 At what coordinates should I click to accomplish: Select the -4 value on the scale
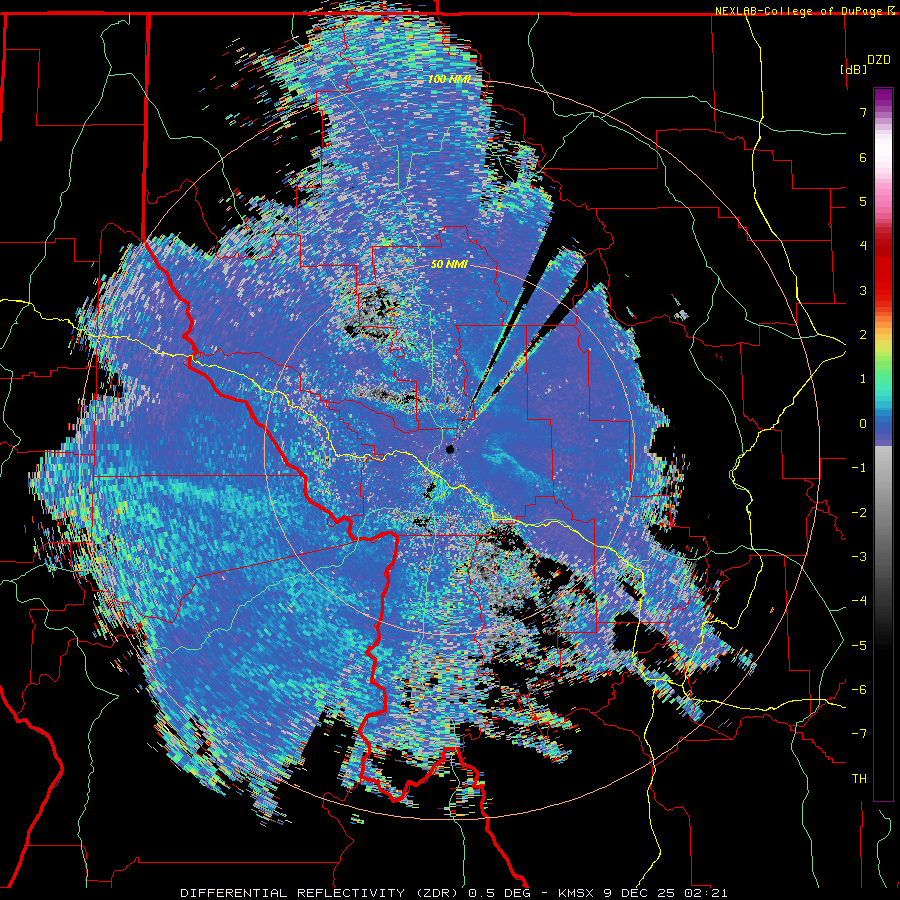coord(859,601)
